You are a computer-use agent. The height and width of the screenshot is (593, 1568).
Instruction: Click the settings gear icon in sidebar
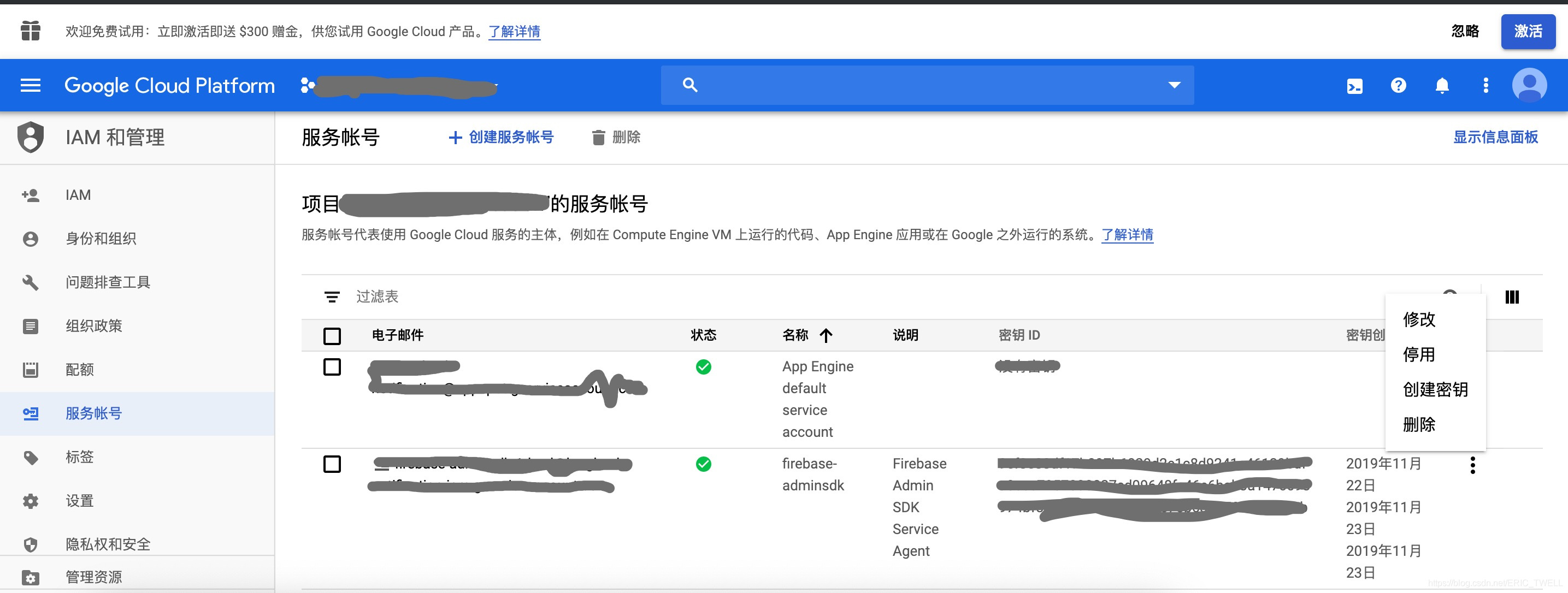[x=31, y=501]
